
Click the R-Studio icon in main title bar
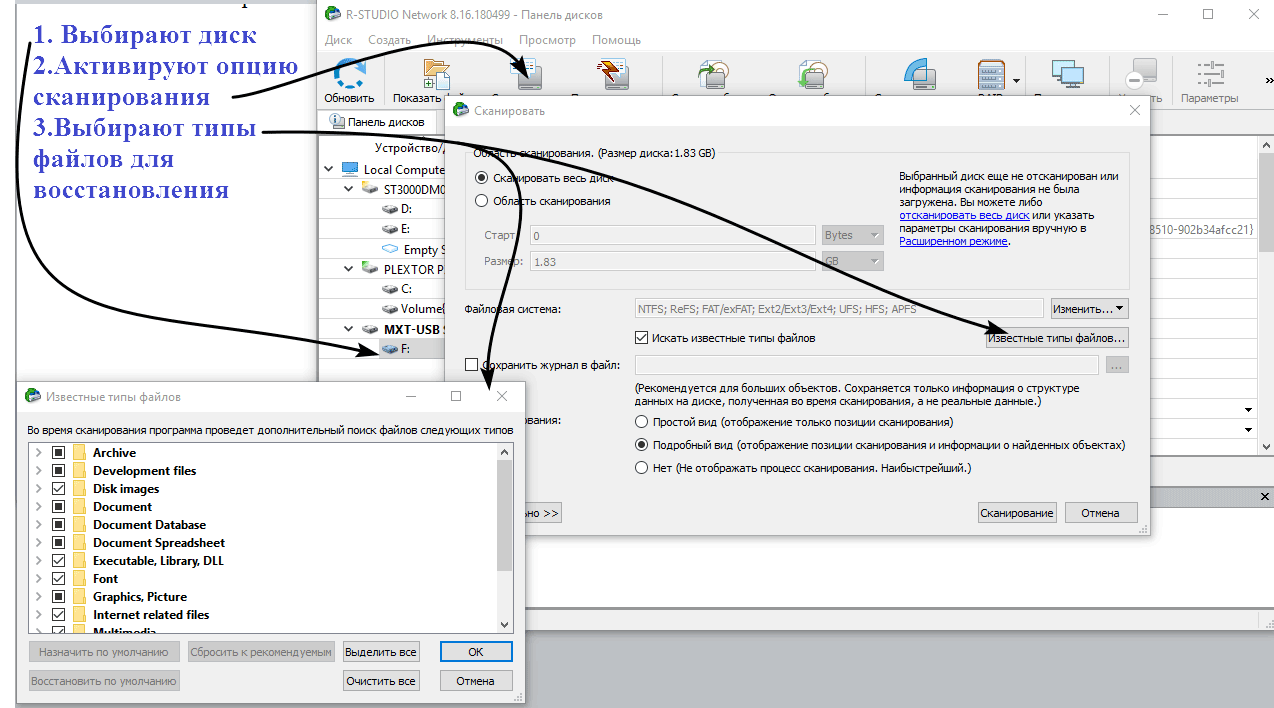(x=333, y=14)
